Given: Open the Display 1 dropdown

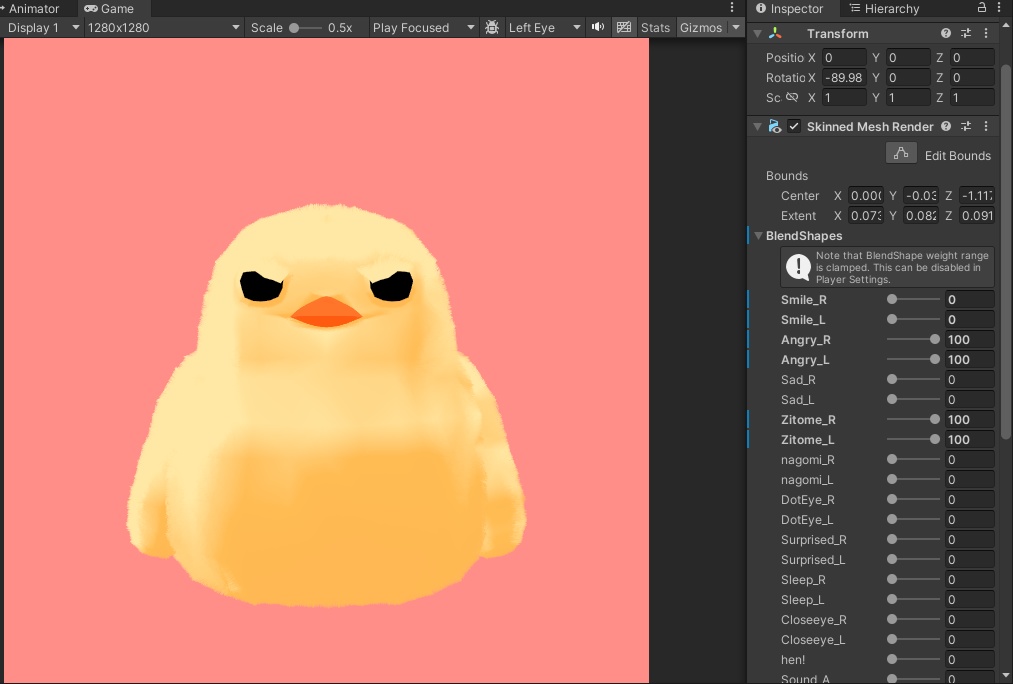Looking at the screenshot, I should click(42, 27).
